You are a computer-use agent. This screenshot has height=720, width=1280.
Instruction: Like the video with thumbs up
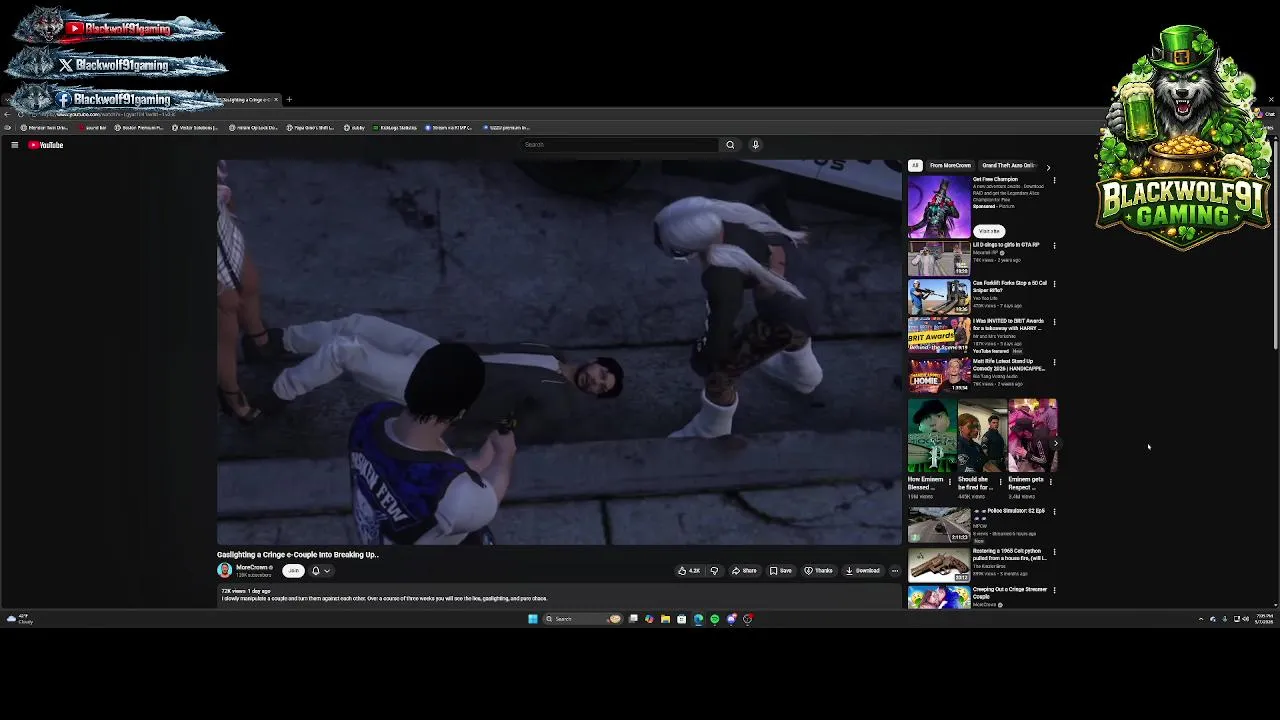click(689, 571)
